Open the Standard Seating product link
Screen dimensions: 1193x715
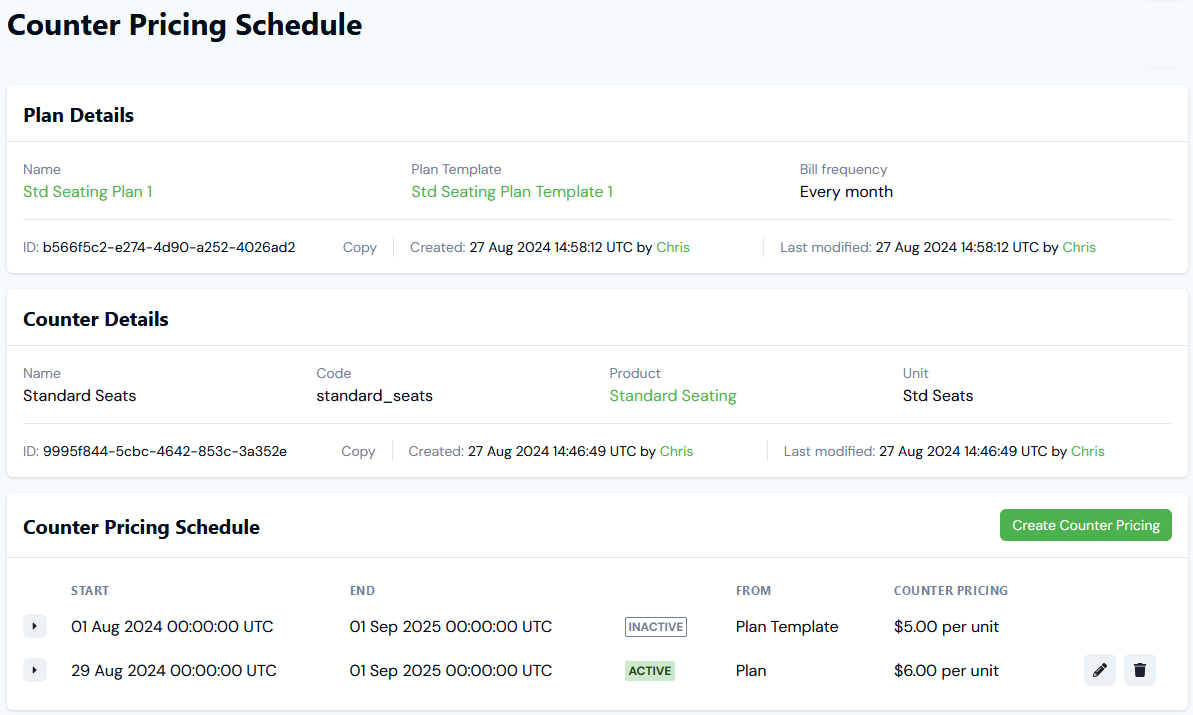[672, 395]
